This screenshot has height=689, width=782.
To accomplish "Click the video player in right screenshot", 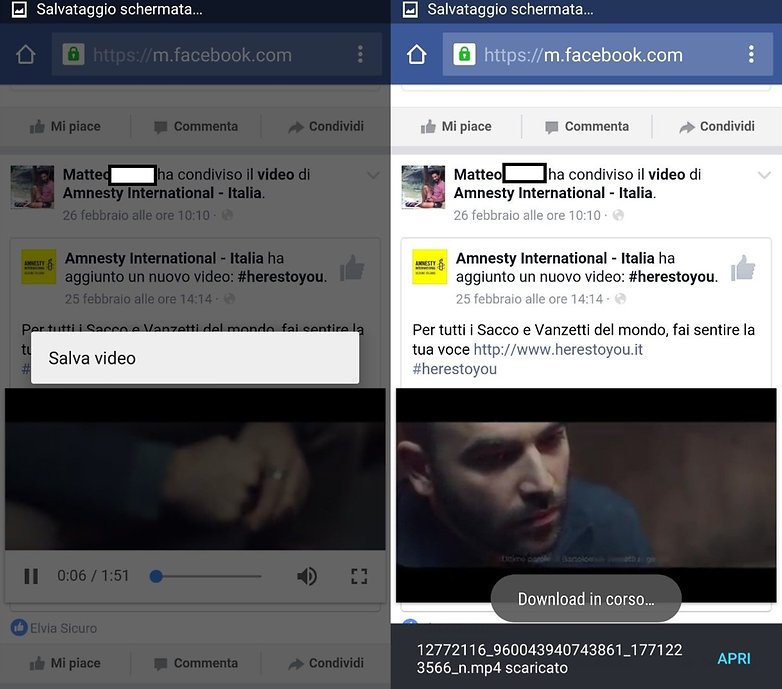I will tap(586, 495).
